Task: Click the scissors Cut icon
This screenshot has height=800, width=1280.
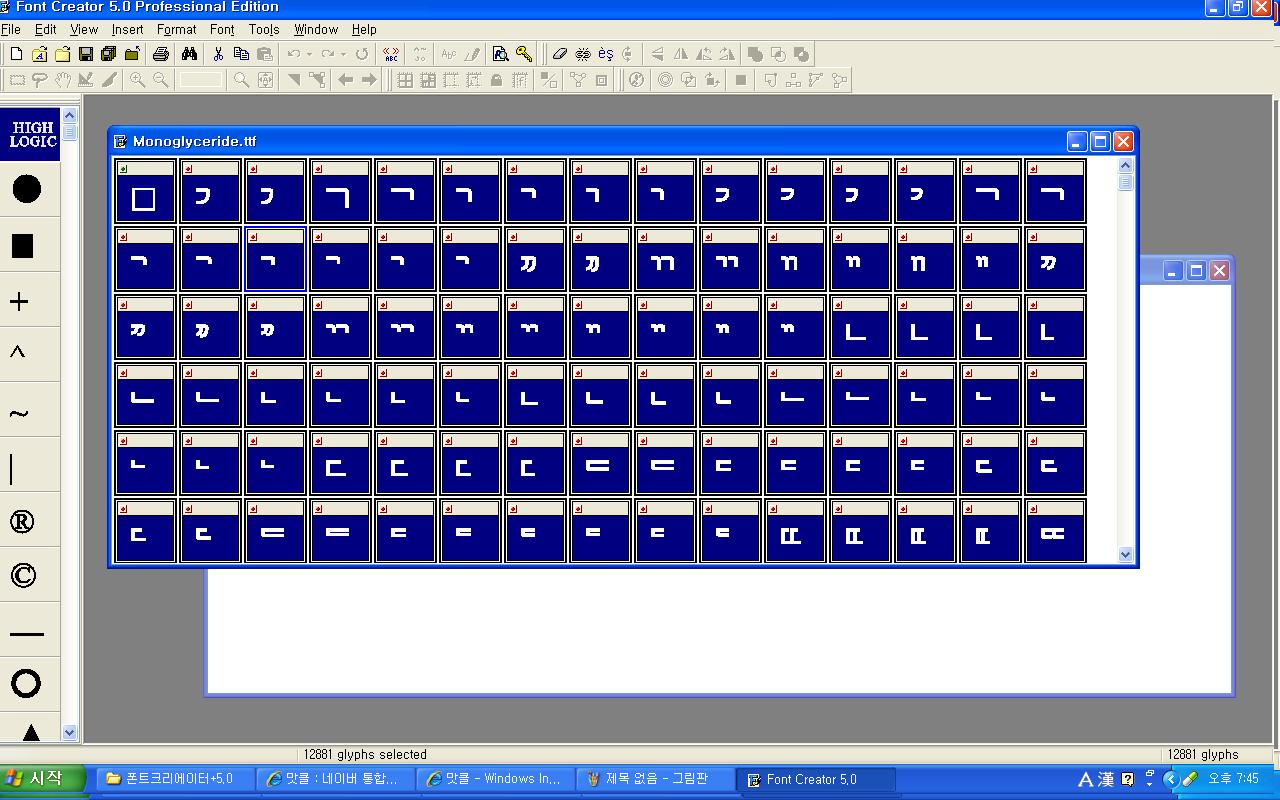Action: pyautogui.click(x=218, y=54)
